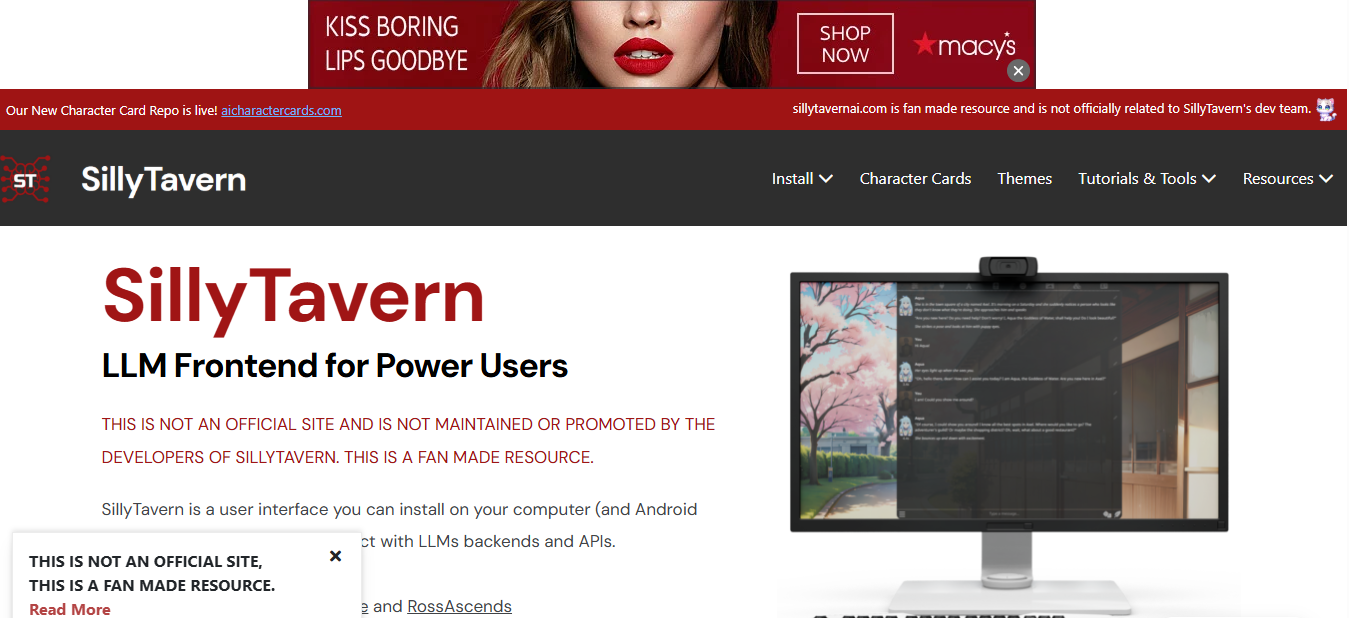Click the KISS BORING LIPS GOODBYE ad text
This screenshot has width=1349, height=618.
click(x=396, y=44)
